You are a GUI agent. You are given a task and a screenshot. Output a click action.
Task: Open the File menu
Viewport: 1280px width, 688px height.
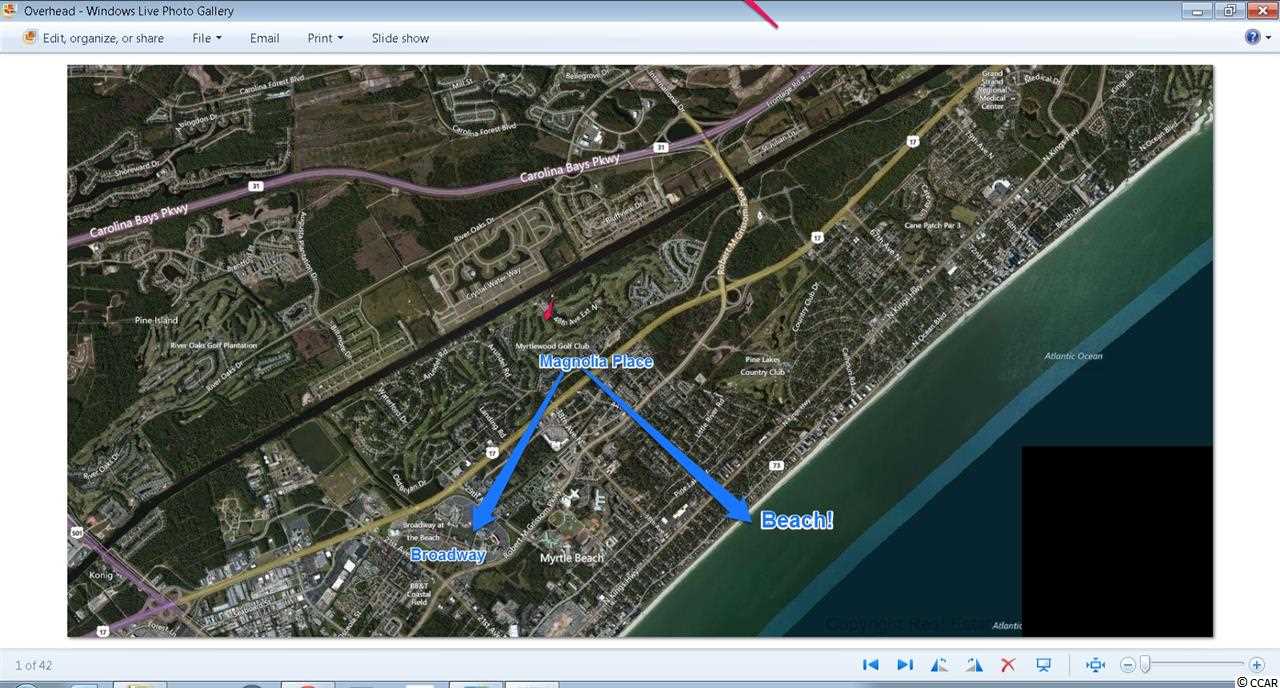pyautogui.click(x=206, y=38)
